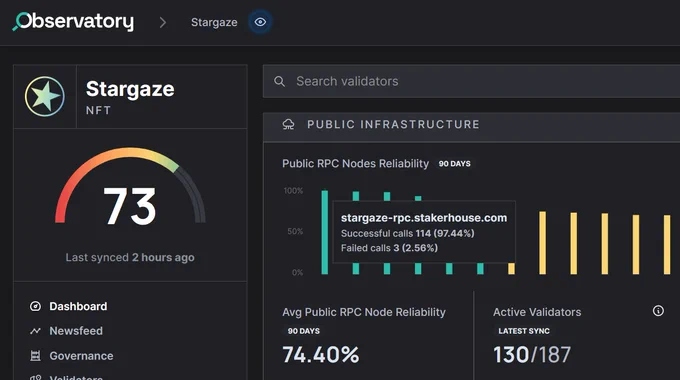The image size is (680, 380).
Task: Click the Avg Public RPC Node Reliability label
Action: 364,312
